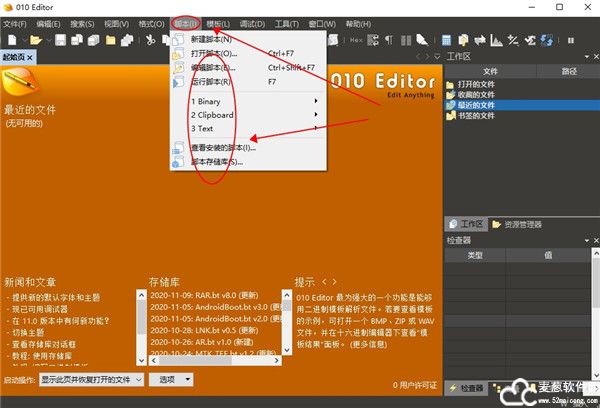This screenshot has width=600, height=408.
Task: Open news link 现已可用调试器
Action: click(x=40, y=309)
